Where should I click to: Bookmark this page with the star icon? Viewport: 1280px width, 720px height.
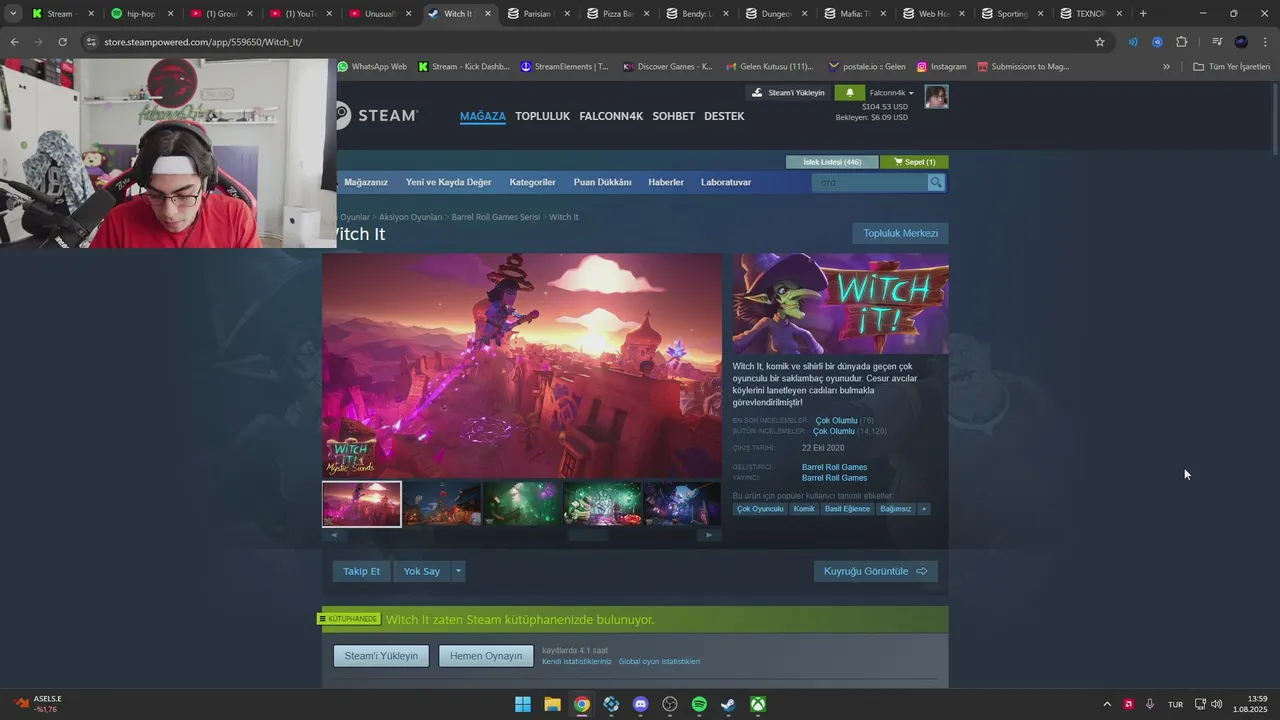[x=1100, y=42]
